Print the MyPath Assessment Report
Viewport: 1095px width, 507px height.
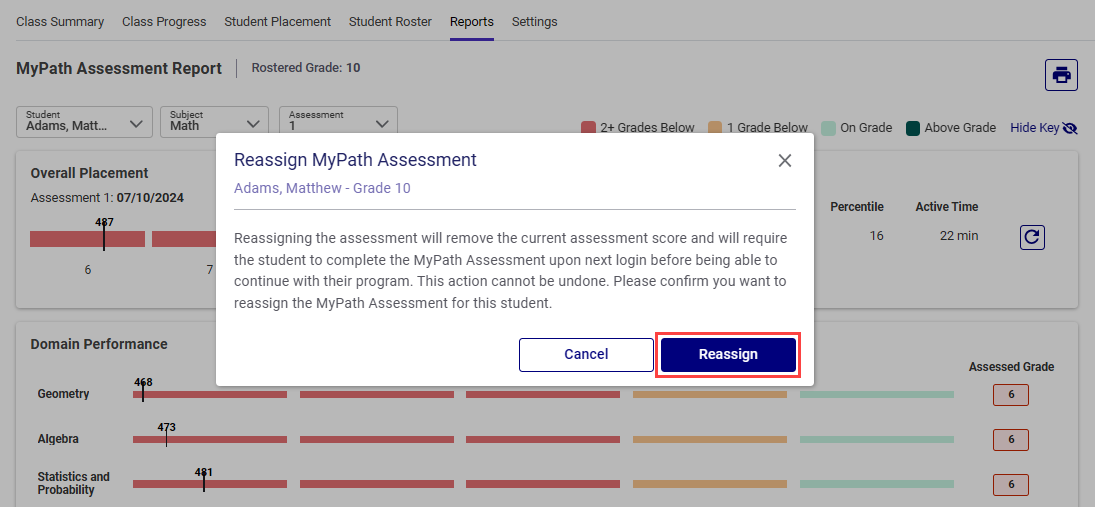(1061, 75)
